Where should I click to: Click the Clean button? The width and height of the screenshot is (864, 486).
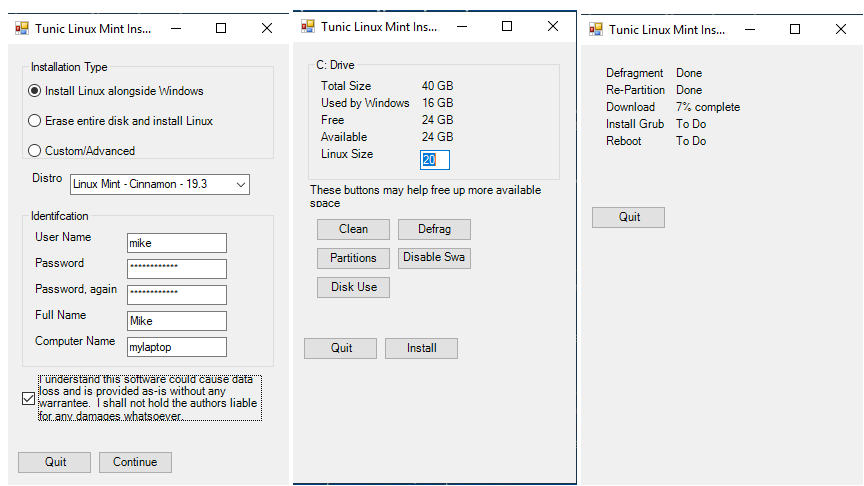353,229
